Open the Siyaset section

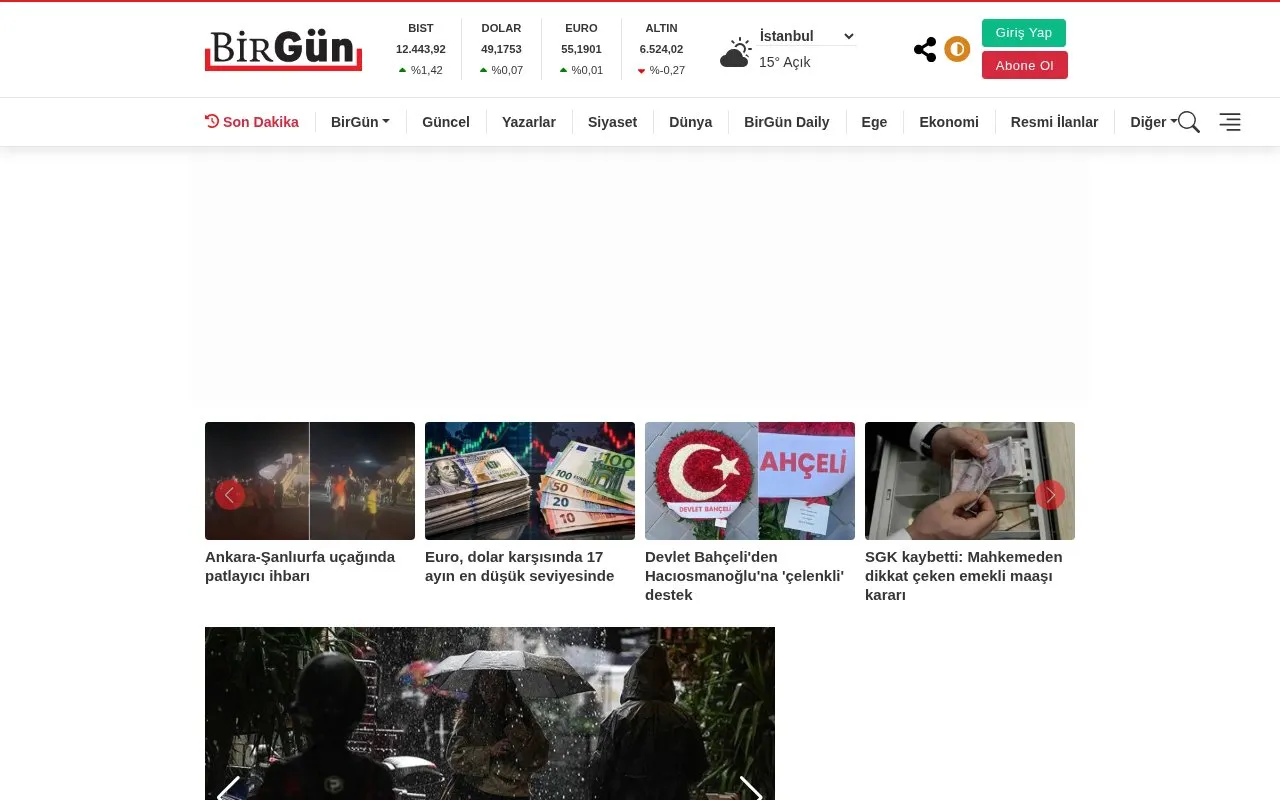click(612, 122)
